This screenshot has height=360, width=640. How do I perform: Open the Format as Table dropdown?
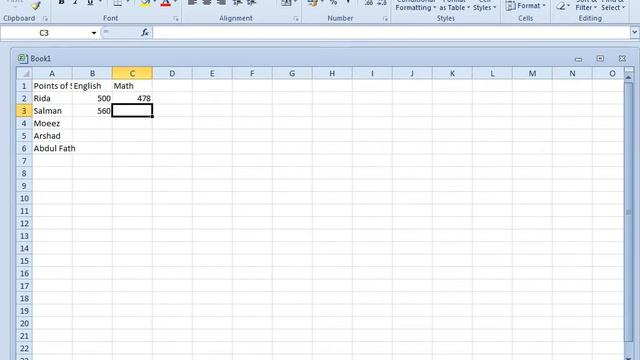454,5
